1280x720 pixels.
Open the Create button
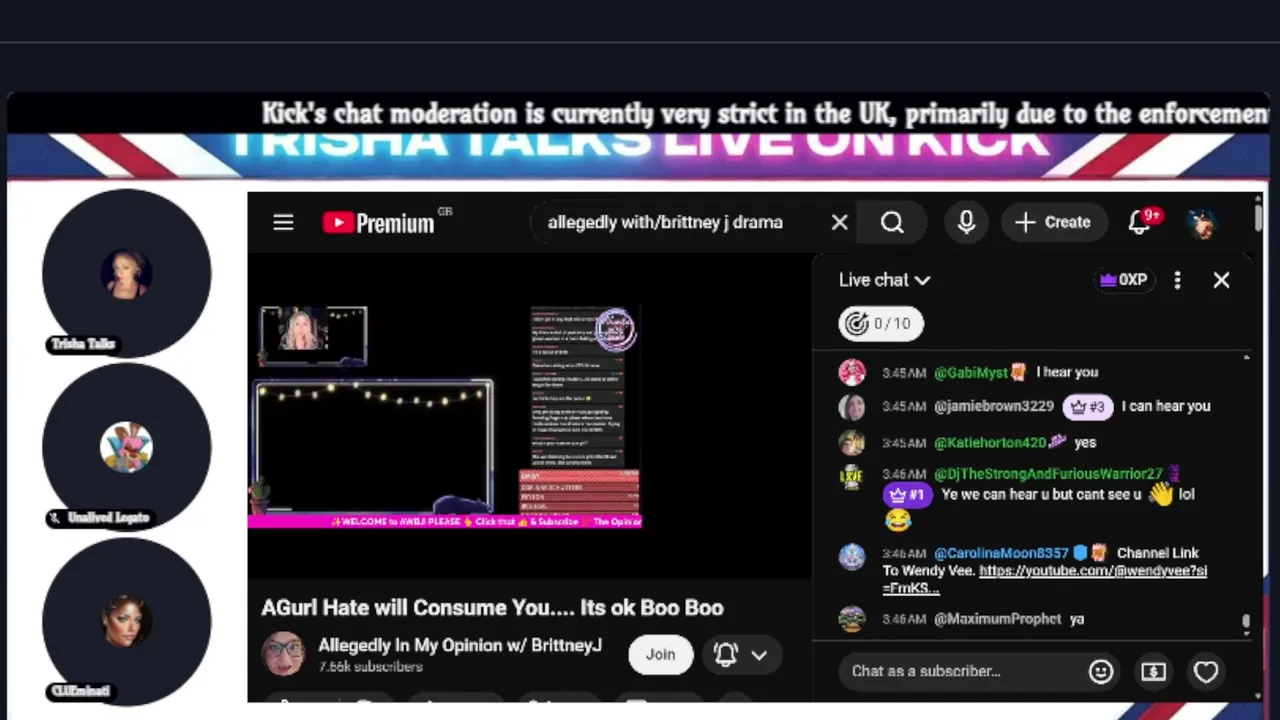[x=1053, y=222]
